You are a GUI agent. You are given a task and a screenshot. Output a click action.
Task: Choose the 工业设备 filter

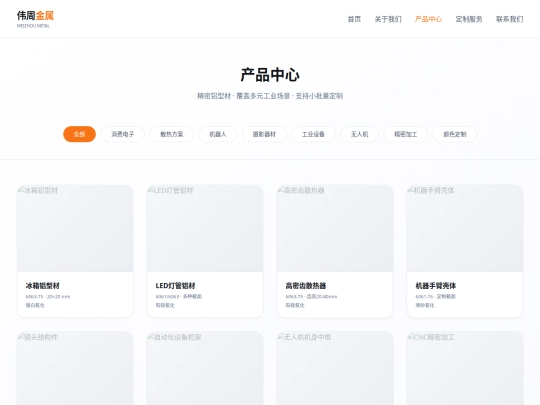[x=313, y=134]
